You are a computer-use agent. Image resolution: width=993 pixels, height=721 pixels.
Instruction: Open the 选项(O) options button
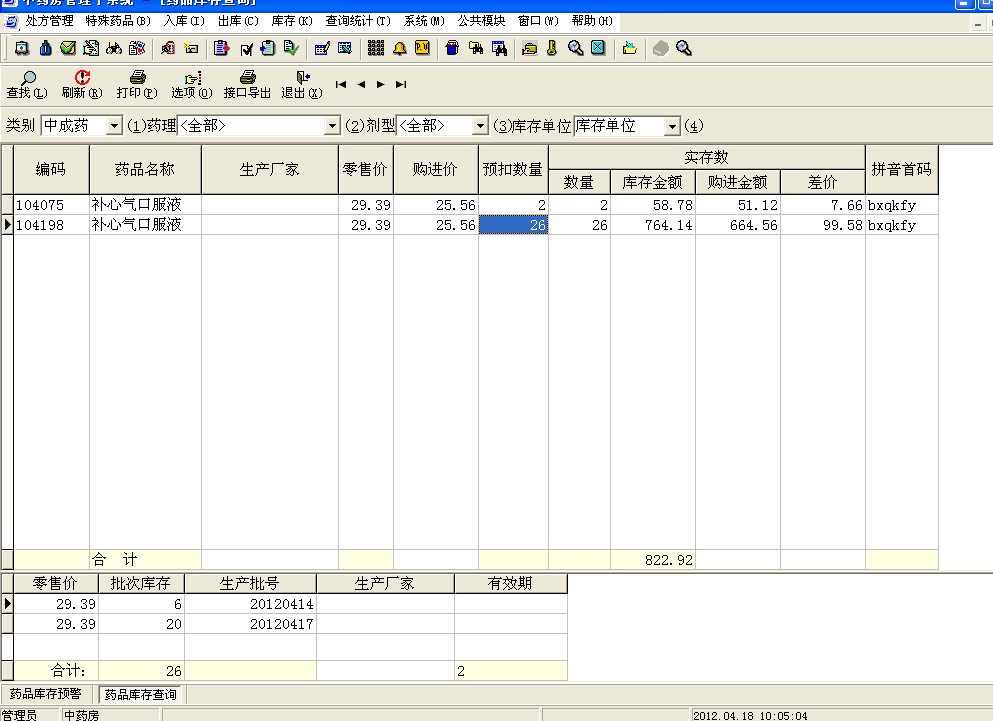pos(191,85)
